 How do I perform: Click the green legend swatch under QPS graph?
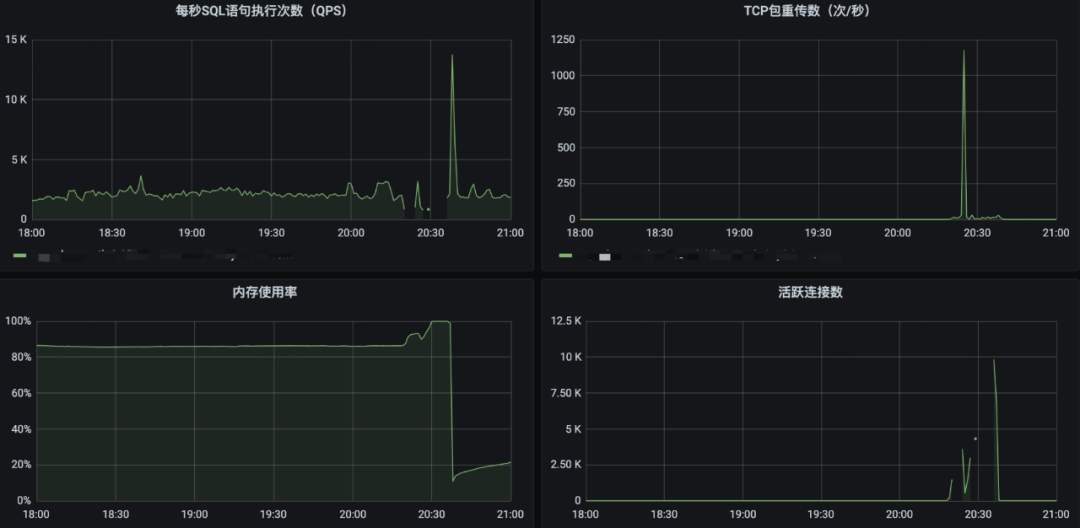click(x=20, y=255)
